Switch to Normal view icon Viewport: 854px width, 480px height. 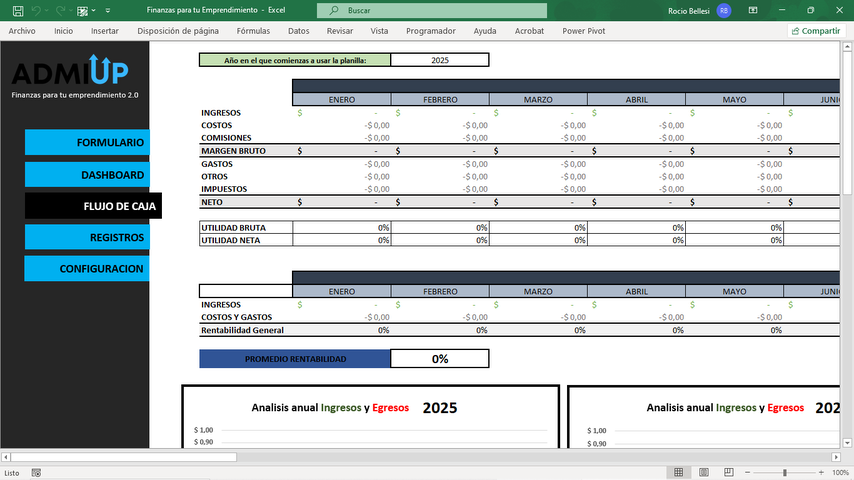pyautogui.click(x=679, y=472)
